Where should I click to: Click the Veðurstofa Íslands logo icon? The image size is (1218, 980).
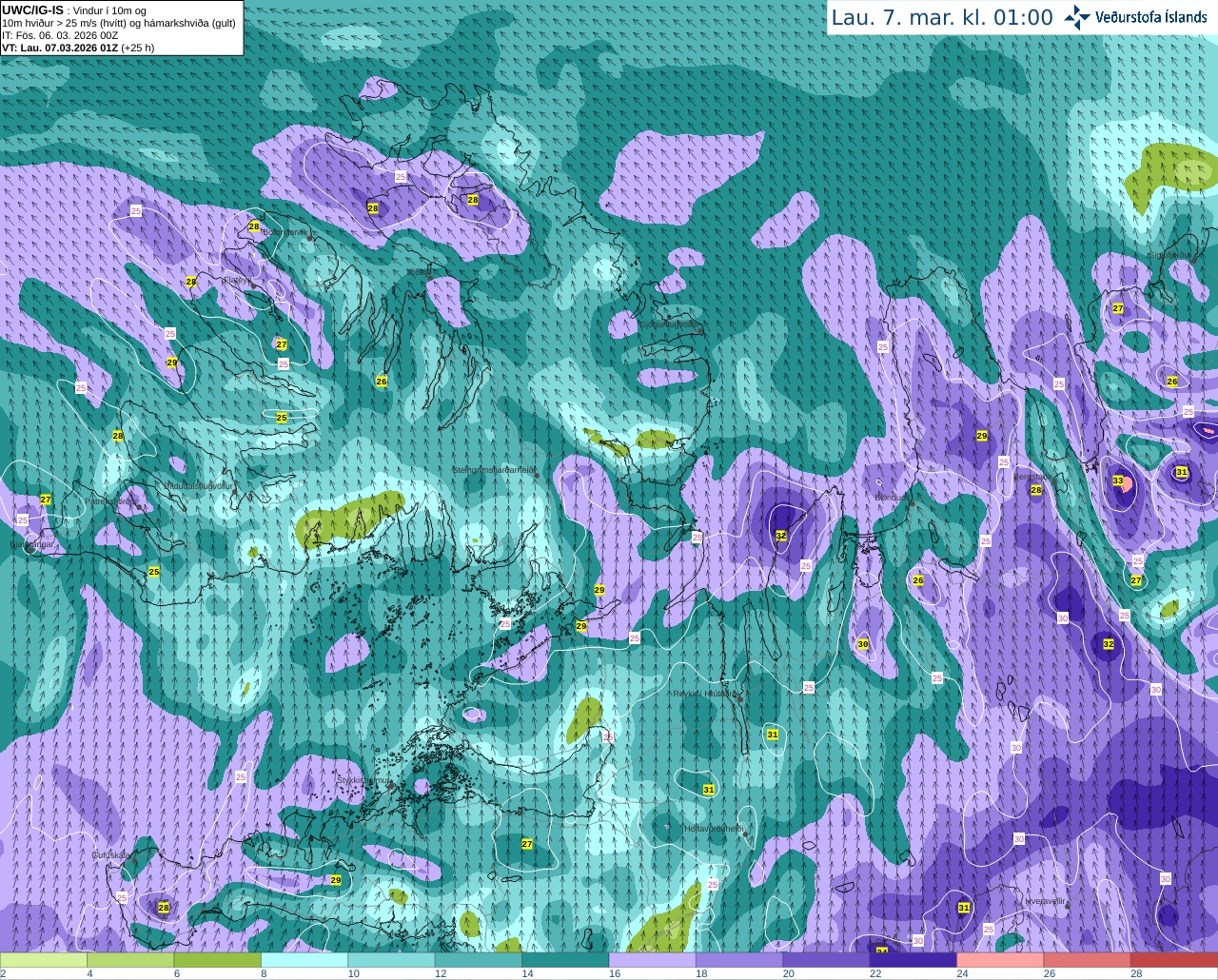click(1077, 17)
